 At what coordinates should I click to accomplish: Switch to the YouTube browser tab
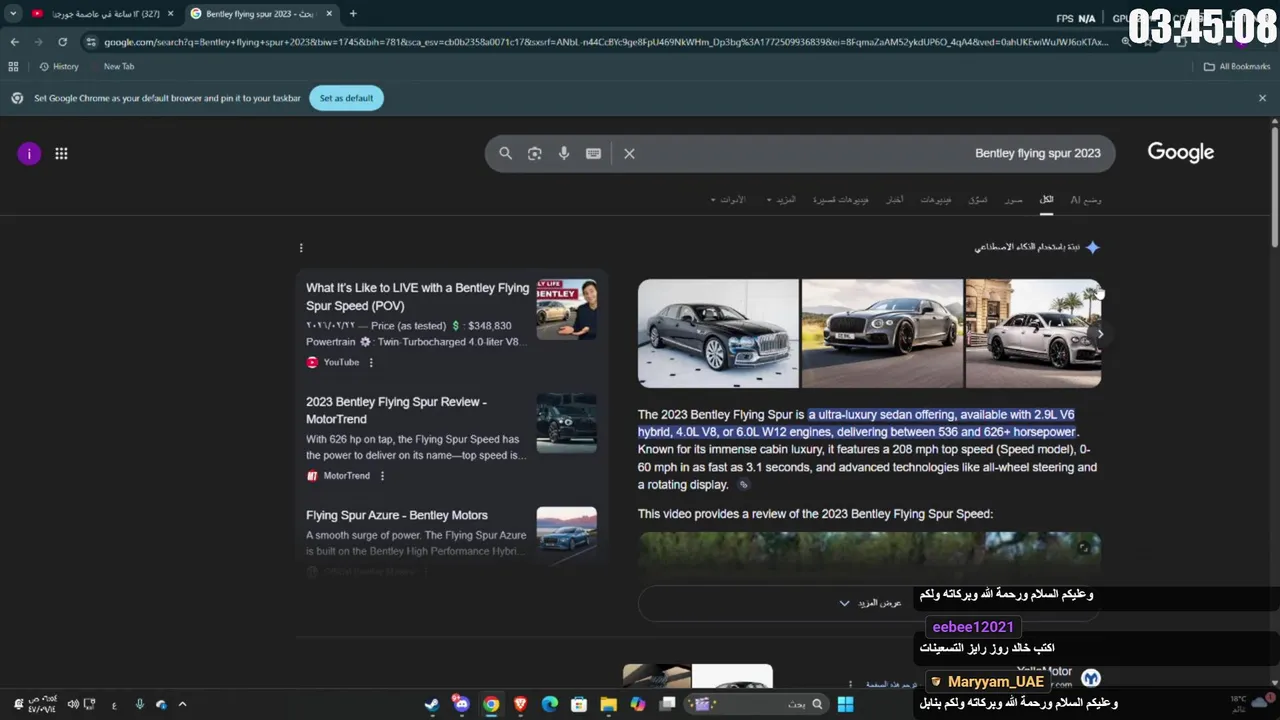102,14
